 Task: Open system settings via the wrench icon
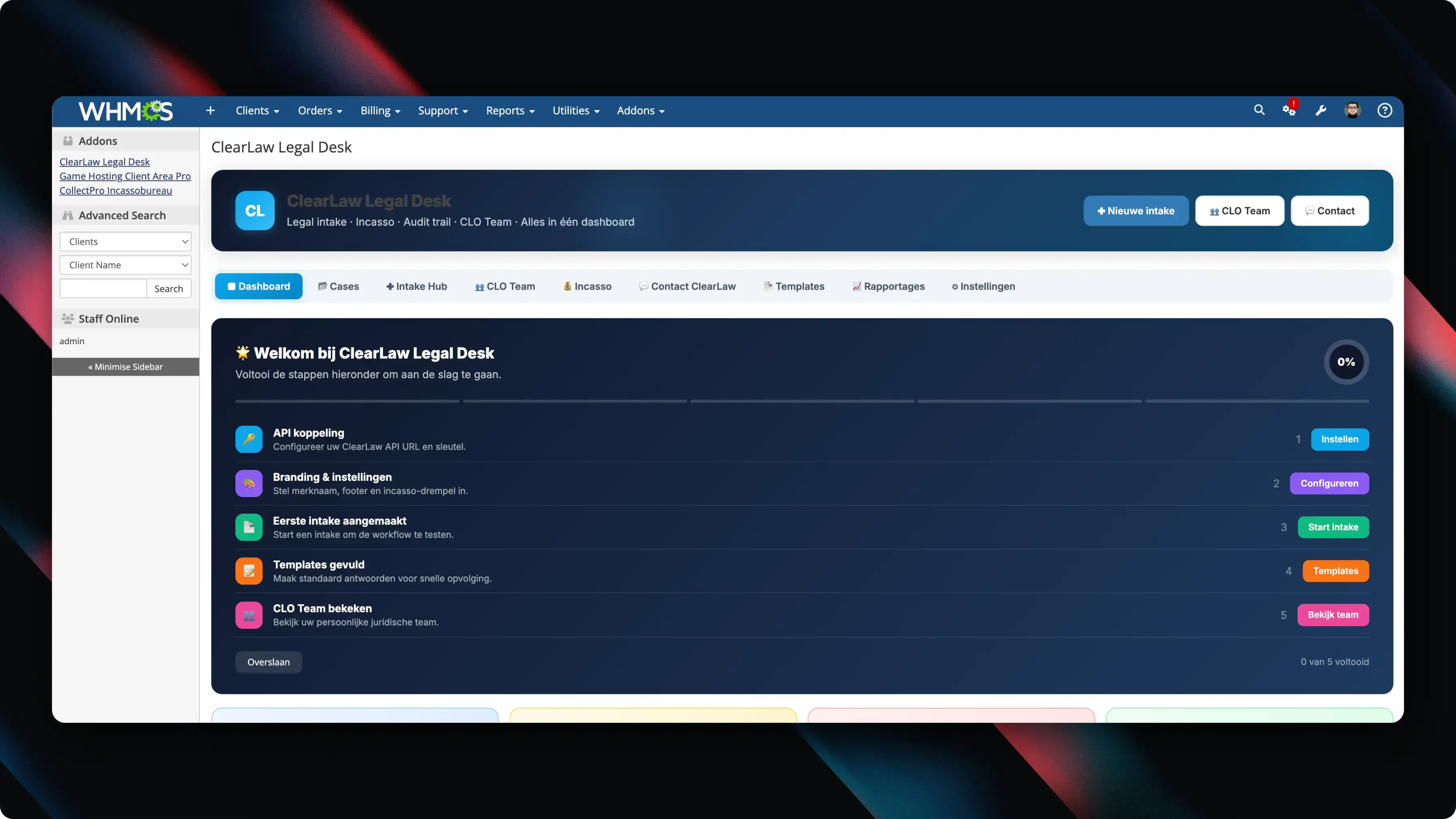(1321, 110)
